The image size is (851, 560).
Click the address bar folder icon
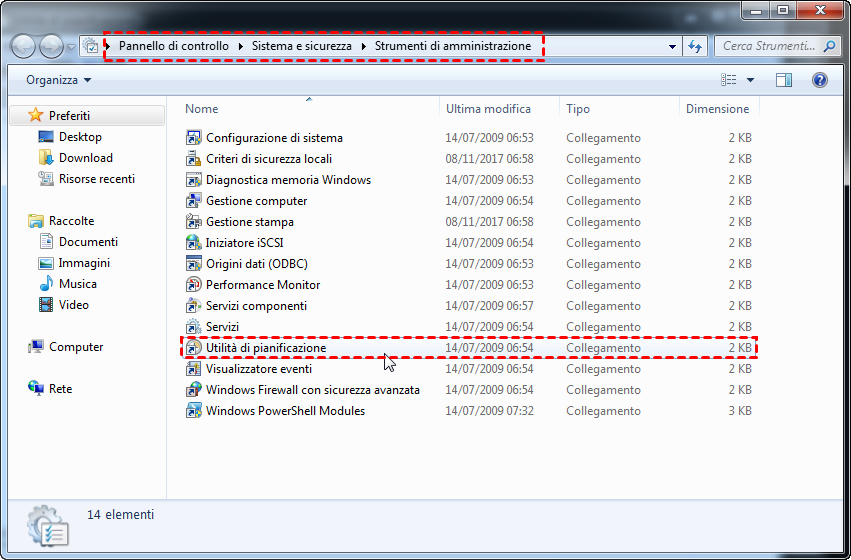point(91,47)
